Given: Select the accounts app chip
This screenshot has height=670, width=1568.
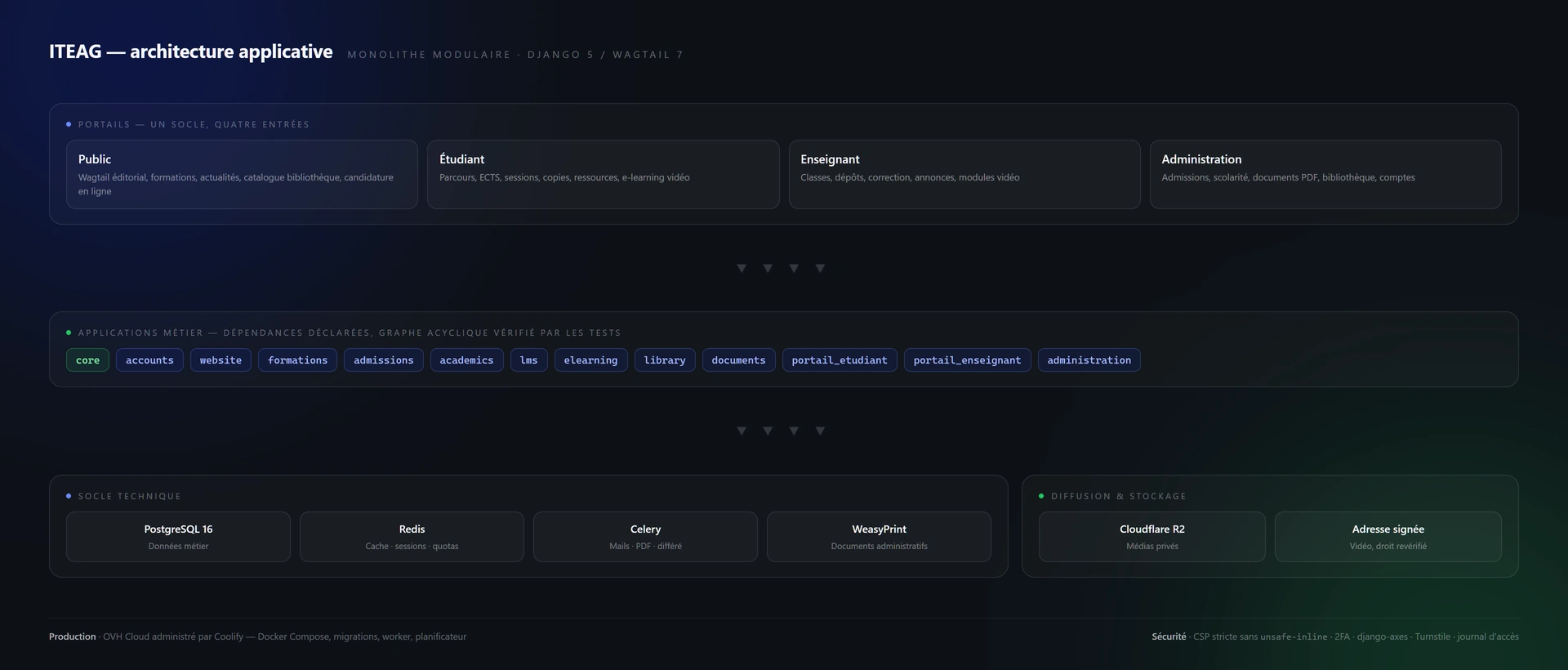Looking at the screenshot, I should [x=149, y=360].
